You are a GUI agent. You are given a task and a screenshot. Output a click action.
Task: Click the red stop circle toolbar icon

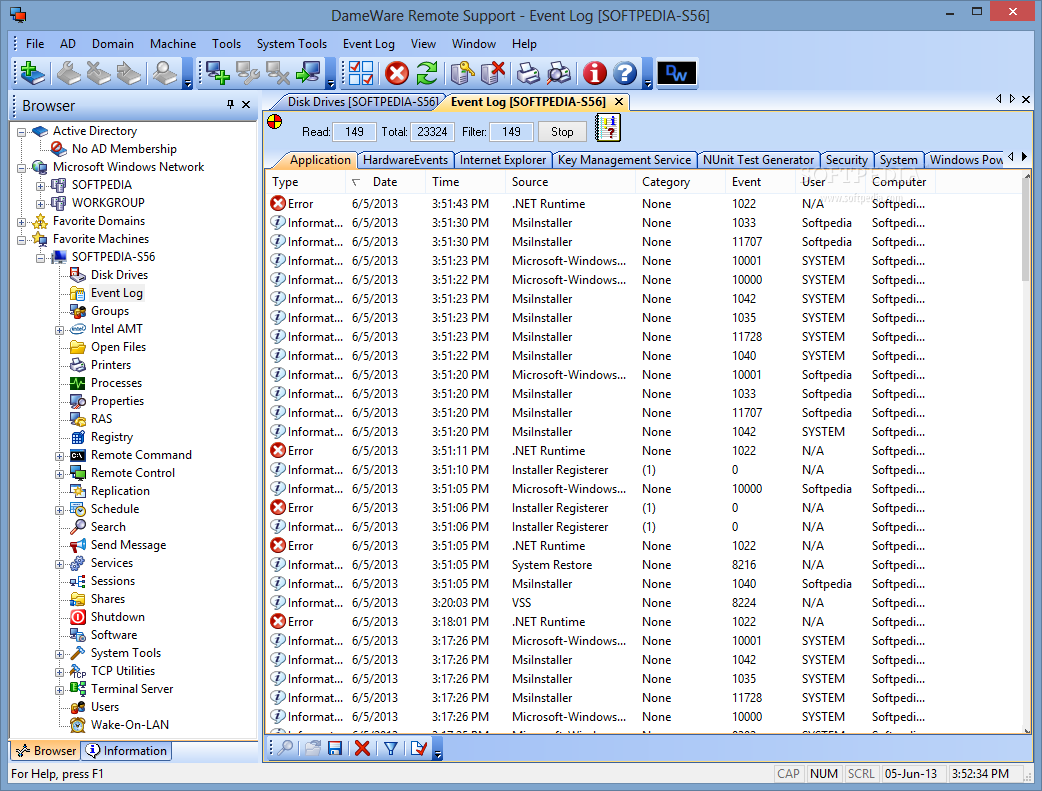[x=397, y=73]
